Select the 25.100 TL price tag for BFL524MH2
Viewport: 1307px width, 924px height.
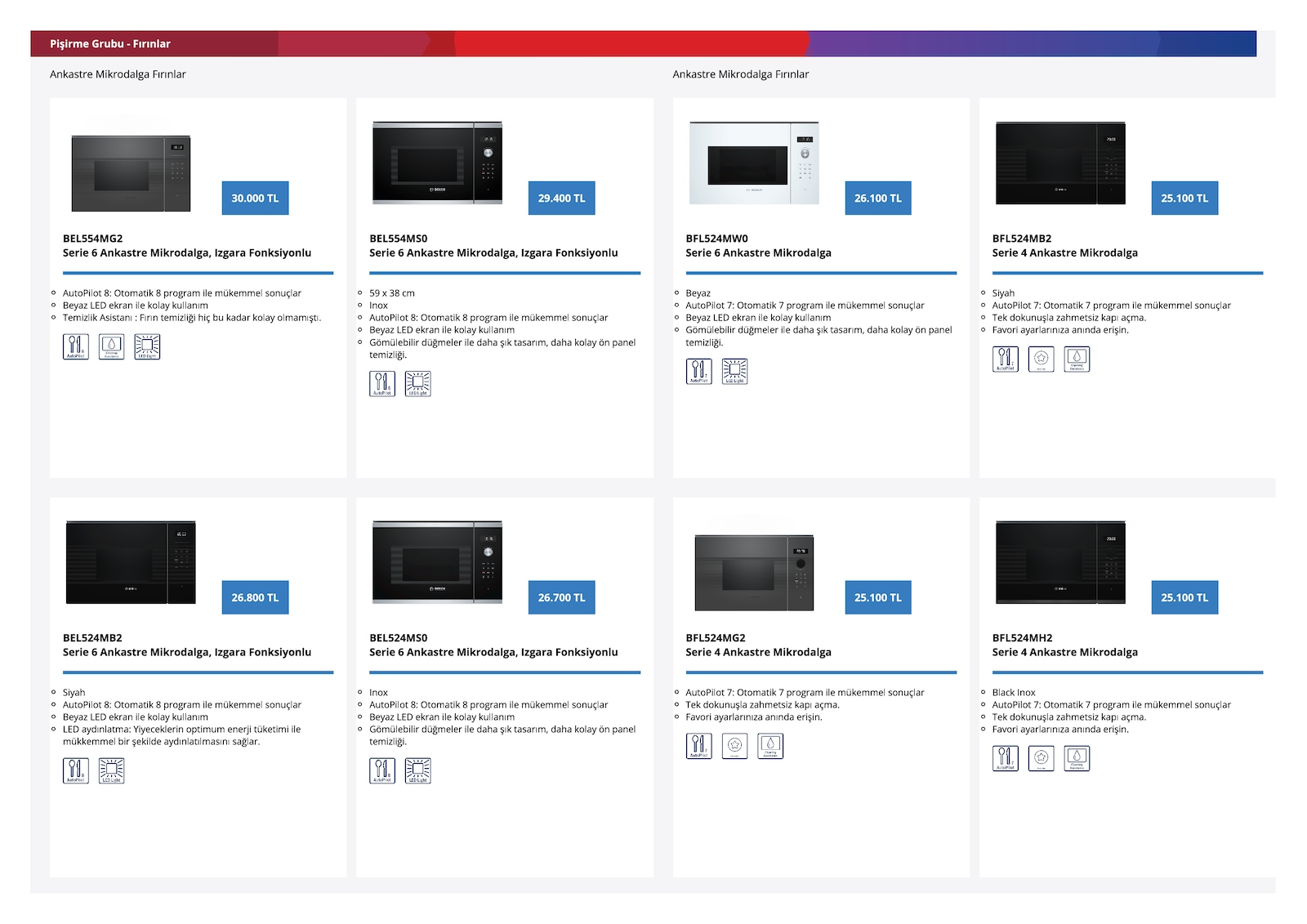click(x=1184, y=597)
